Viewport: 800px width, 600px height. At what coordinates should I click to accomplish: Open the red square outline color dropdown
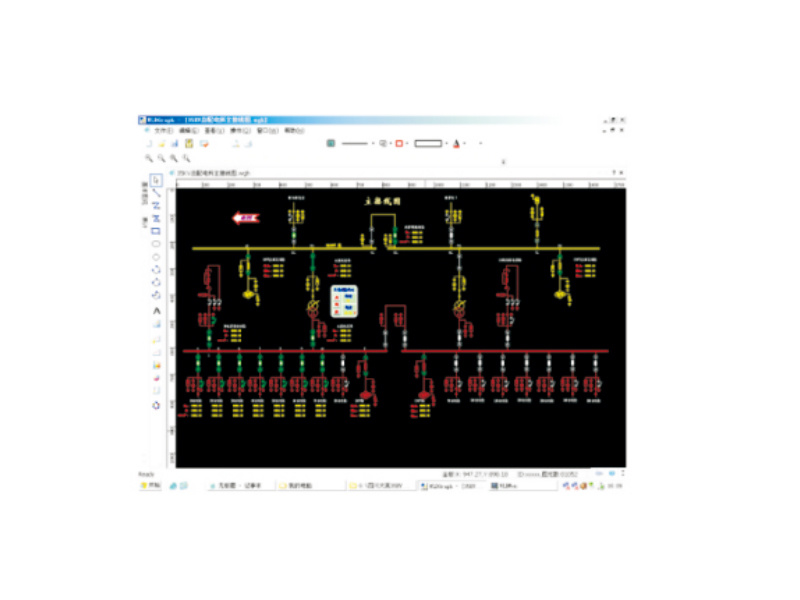407,143
